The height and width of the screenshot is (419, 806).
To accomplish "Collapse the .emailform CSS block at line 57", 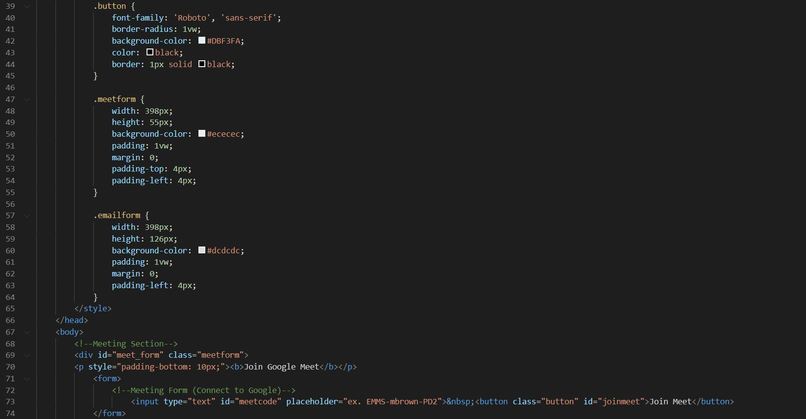I will (x=27, y=215).
